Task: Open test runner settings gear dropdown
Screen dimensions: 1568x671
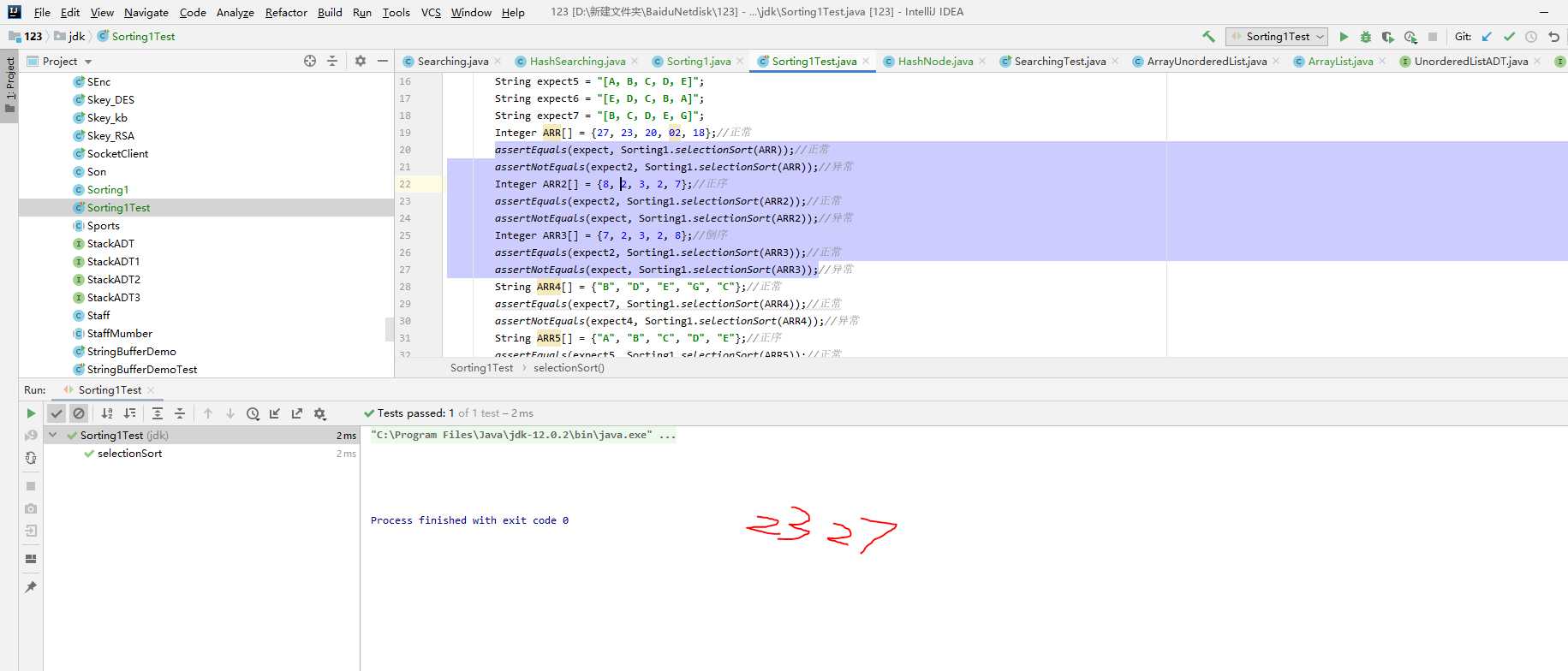Action: pyautogui.click(x=320, y=413)
